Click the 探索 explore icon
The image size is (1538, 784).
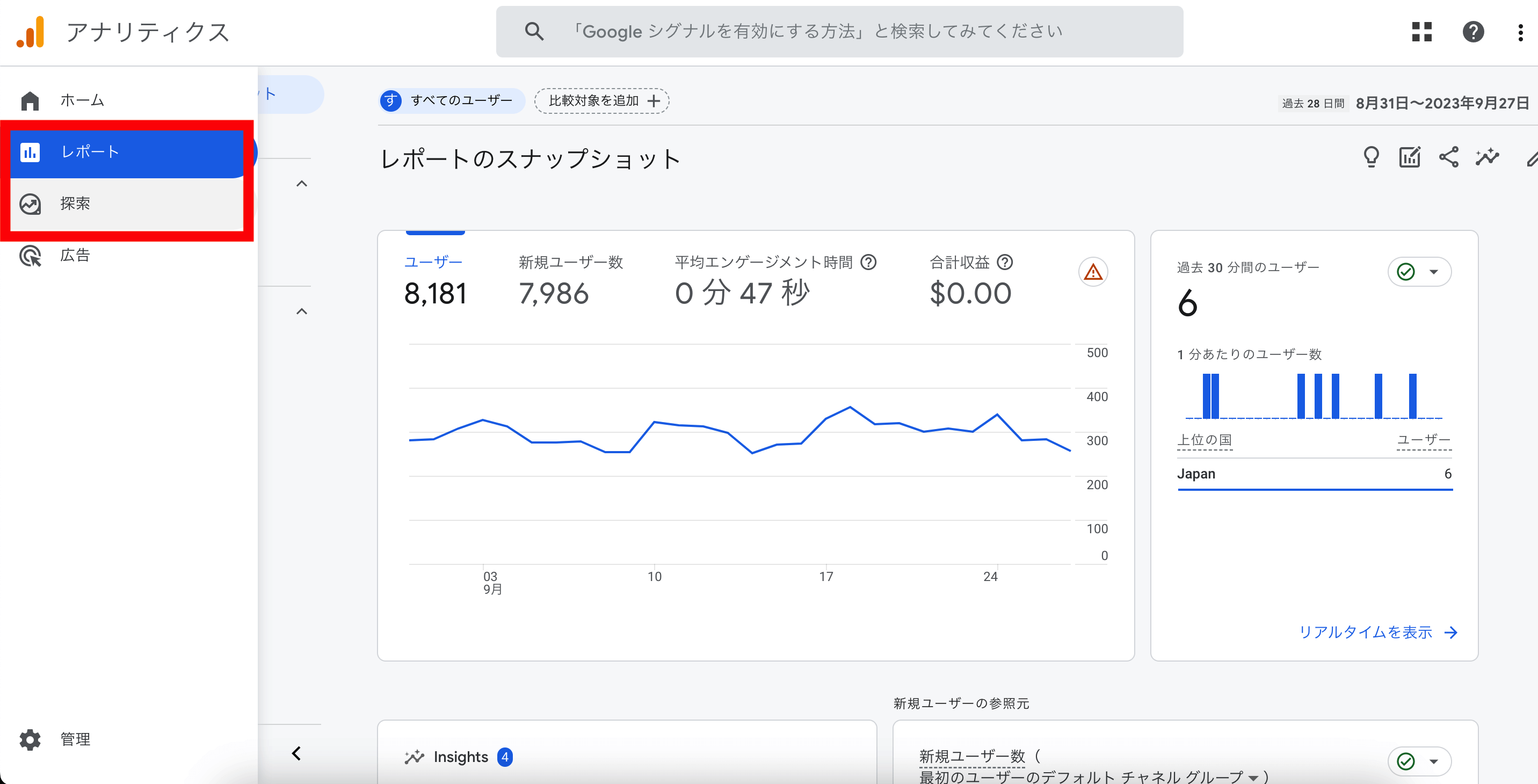point(30,204)
